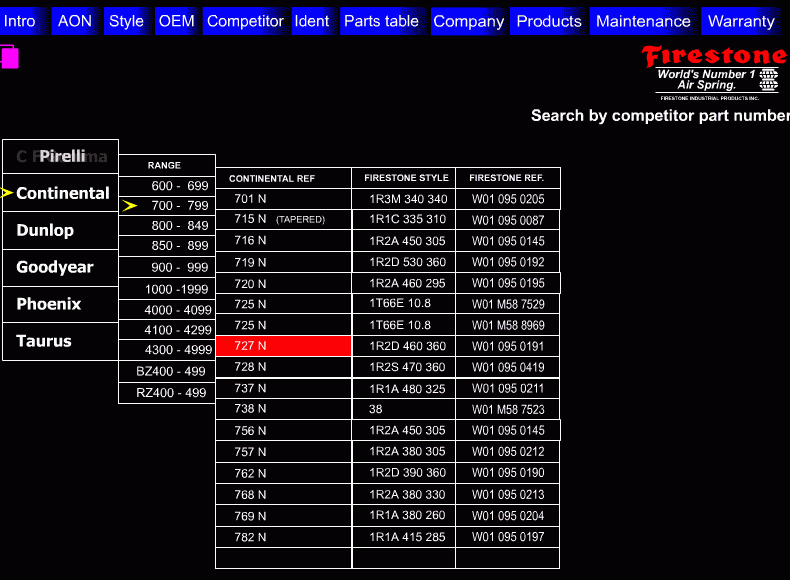Select Continental ref 737 N

pyautogui.click(x=284, y=388)
